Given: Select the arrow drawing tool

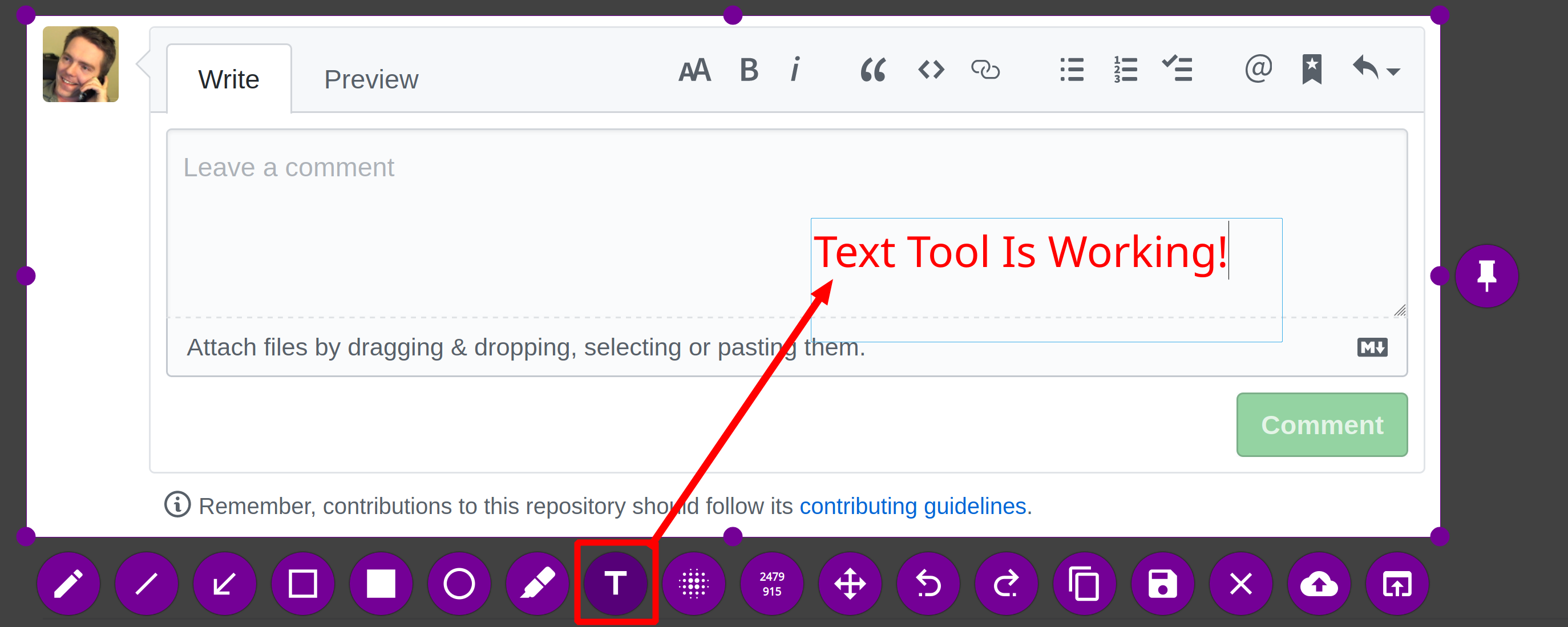Looking at the screenshot, I should tap(225, 584).
